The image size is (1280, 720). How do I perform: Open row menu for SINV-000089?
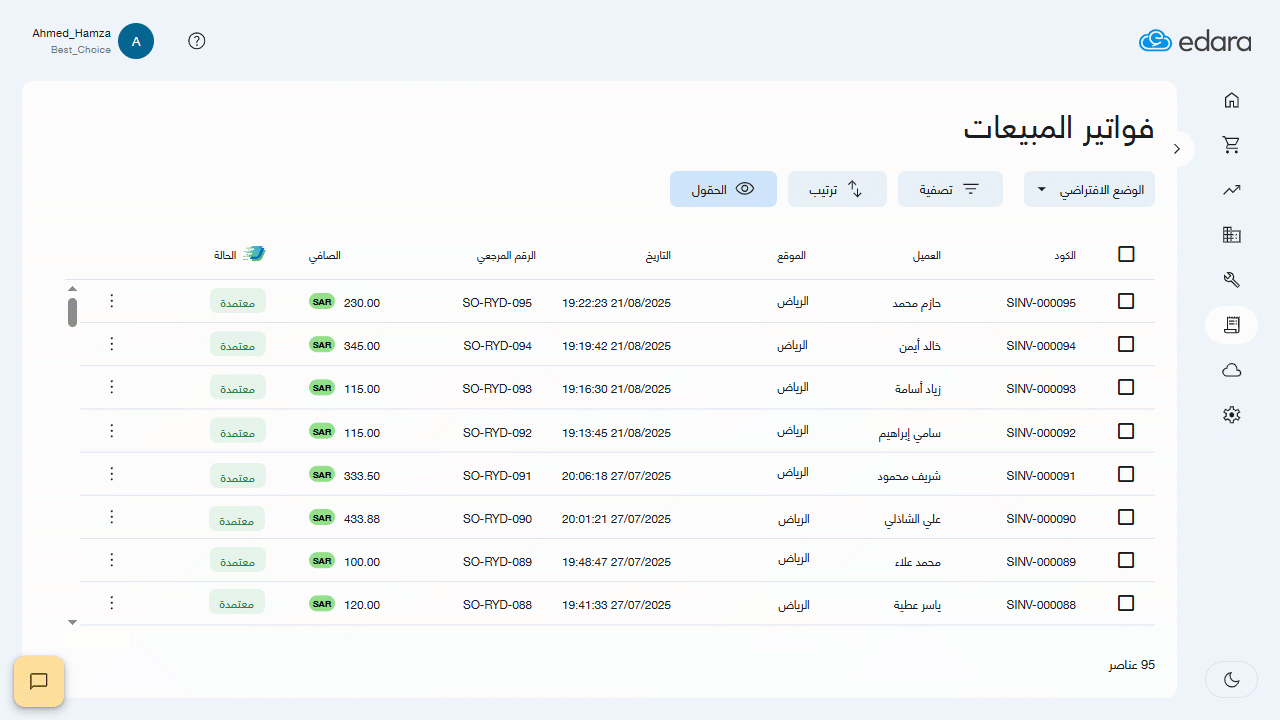point(112,560)
